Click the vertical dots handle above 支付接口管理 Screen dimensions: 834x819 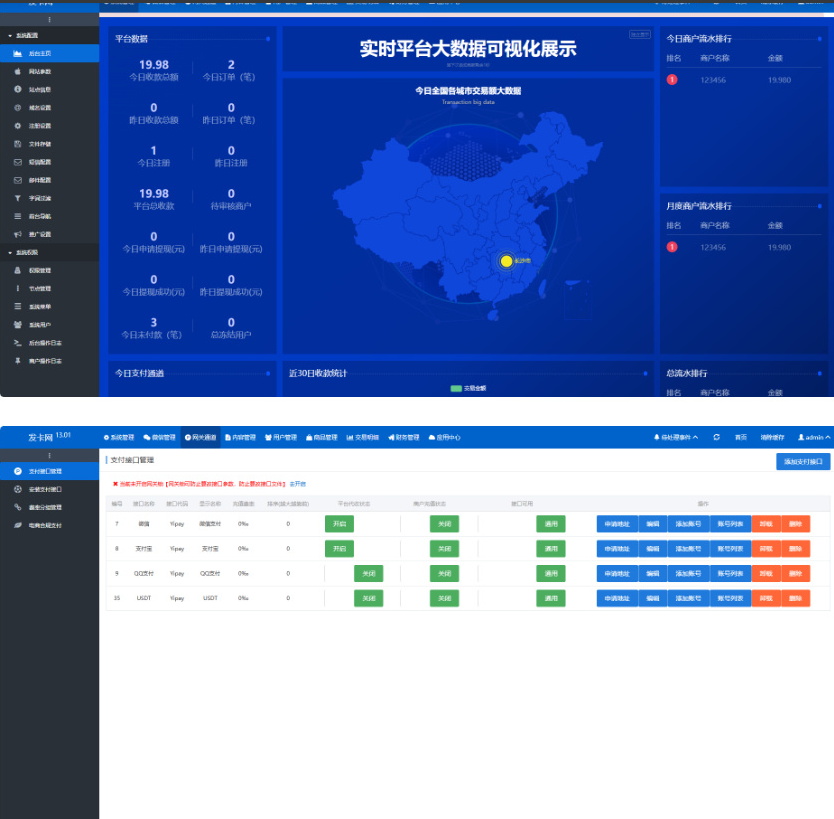point(49,456)
